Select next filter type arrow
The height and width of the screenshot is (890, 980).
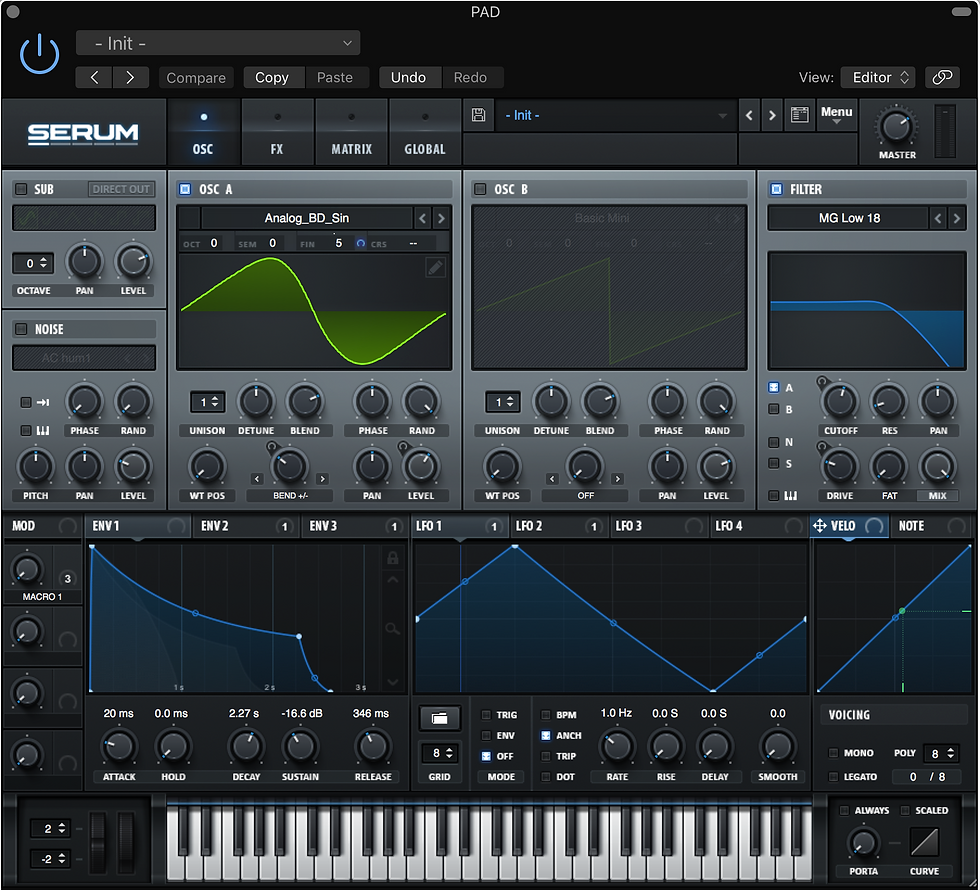pyautogui.click(x=956, y=218)
